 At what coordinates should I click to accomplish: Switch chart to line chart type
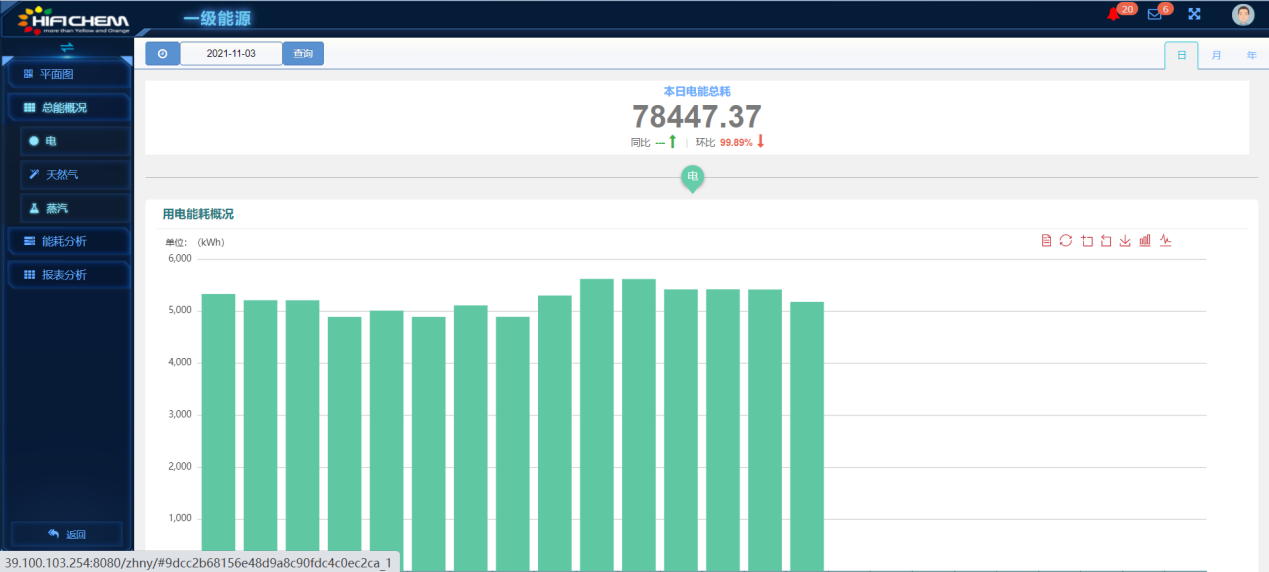pos(1165,240)
